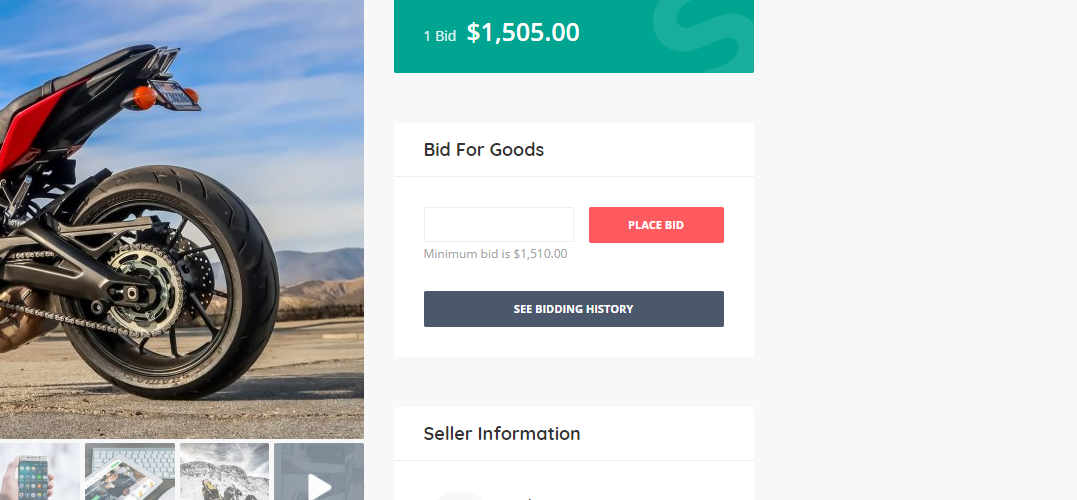1077x500 pixels.
Task: Open the smartphone-in-hand thumbnail
Action: pos(39,472)
